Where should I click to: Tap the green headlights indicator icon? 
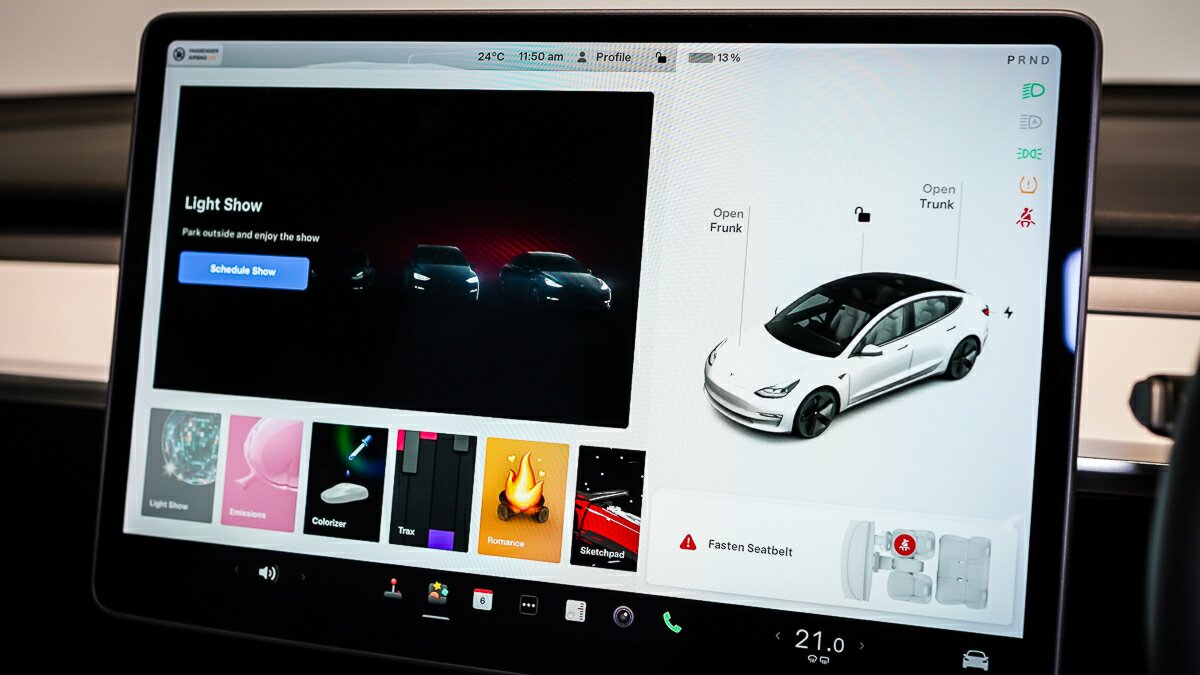click(1033, 91)
